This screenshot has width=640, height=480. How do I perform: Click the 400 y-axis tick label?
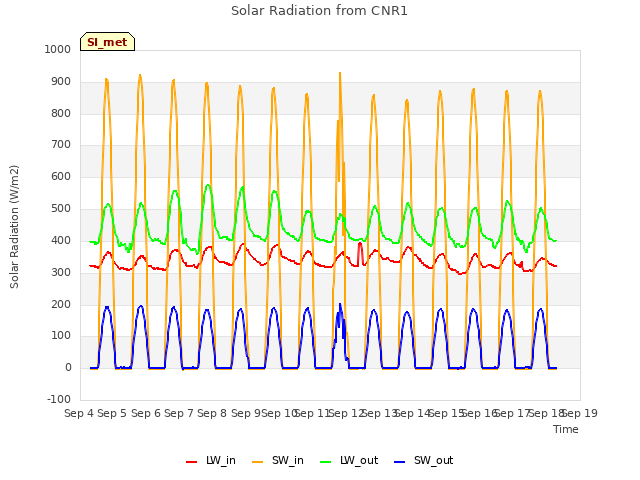(x=61, y=240)
